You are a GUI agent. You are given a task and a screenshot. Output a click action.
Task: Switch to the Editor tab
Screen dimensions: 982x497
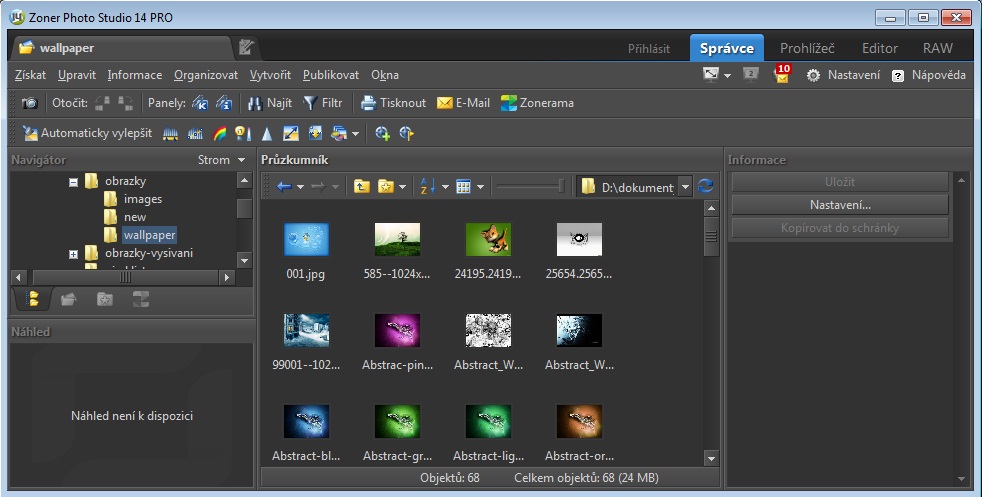click(879, 48)
